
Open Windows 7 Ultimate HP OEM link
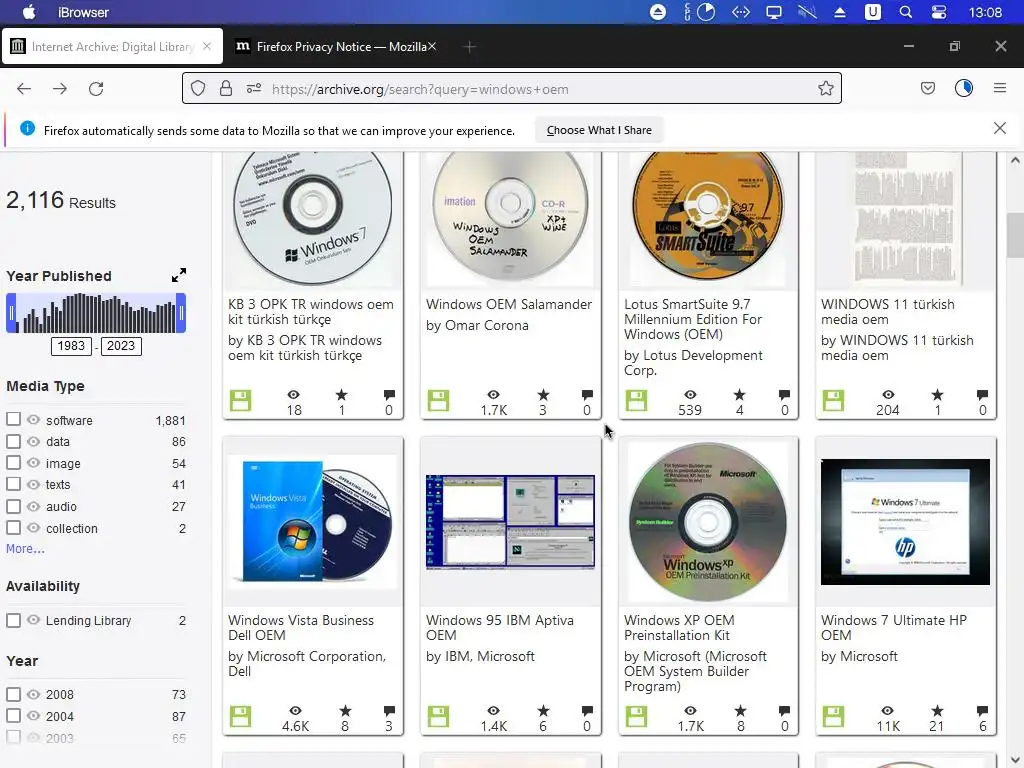point(893,628)
